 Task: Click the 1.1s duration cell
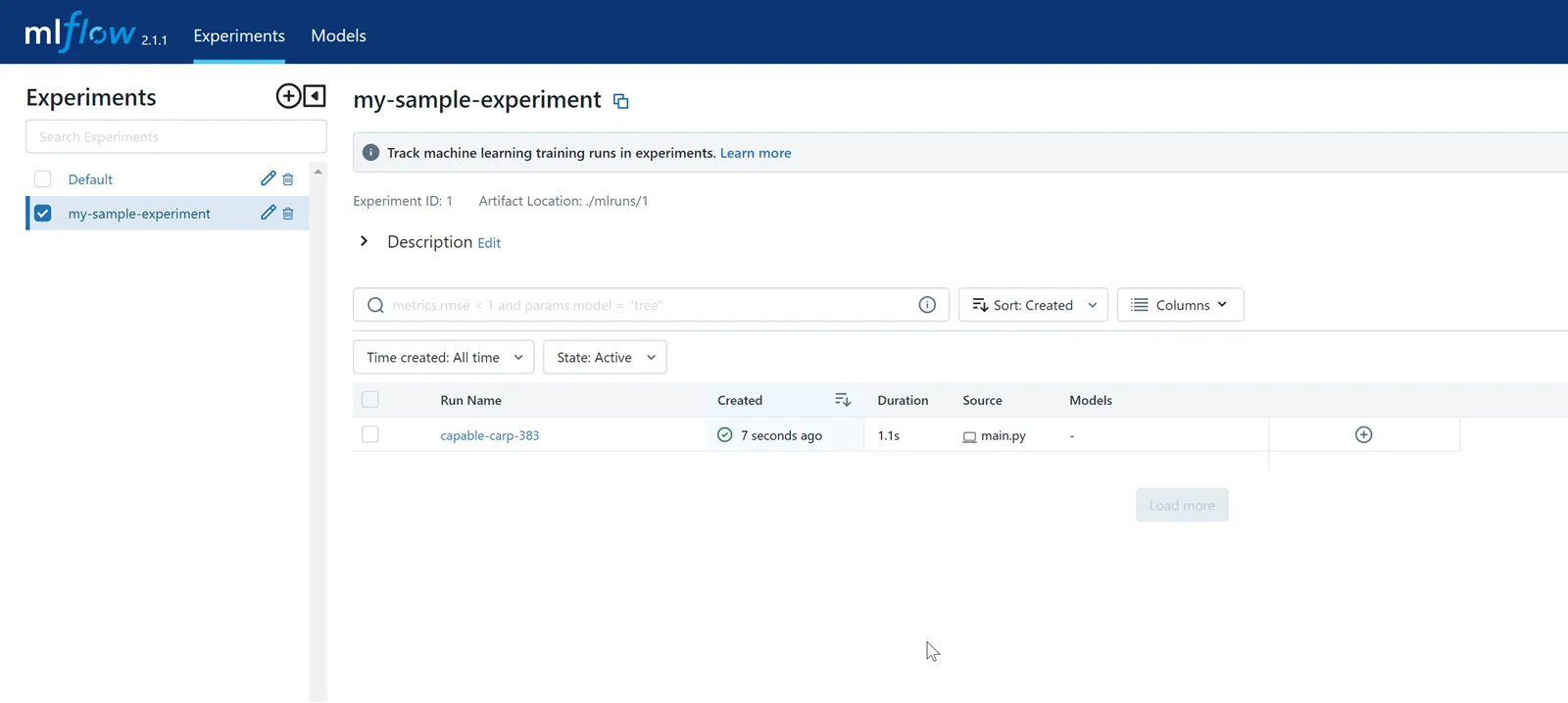889,435
